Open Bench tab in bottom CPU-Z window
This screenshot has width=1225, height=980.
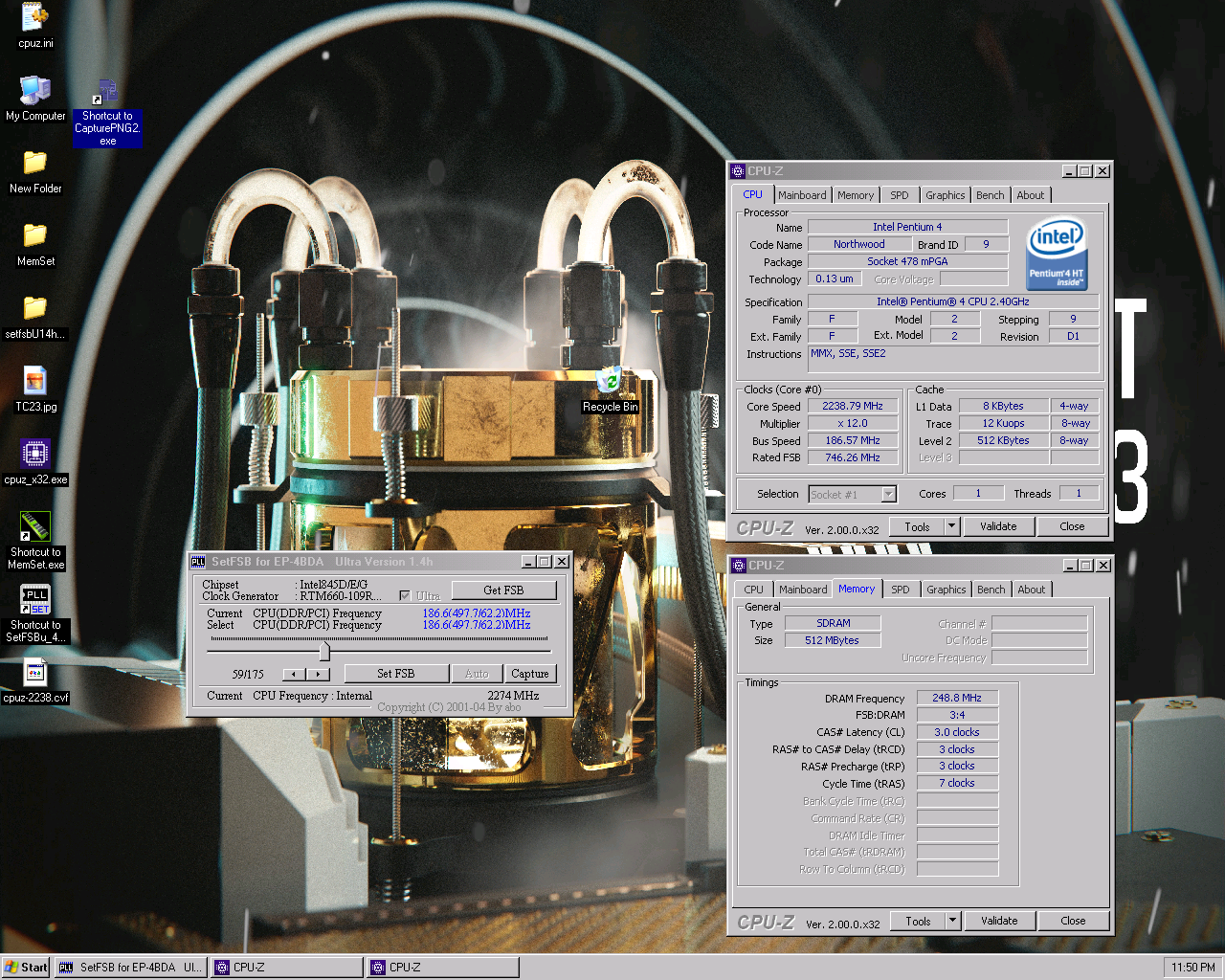click(991, 590)
